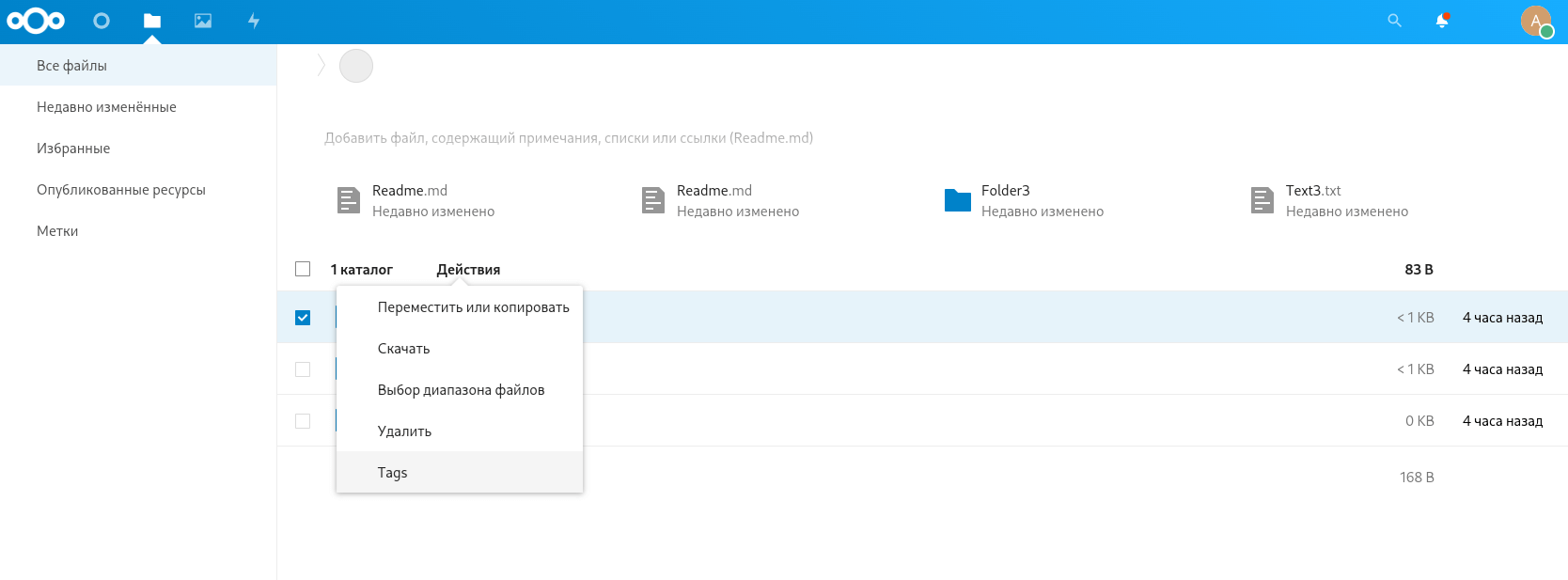
Task: Open the notifications bell
Action: click(x=1442, y=21)
